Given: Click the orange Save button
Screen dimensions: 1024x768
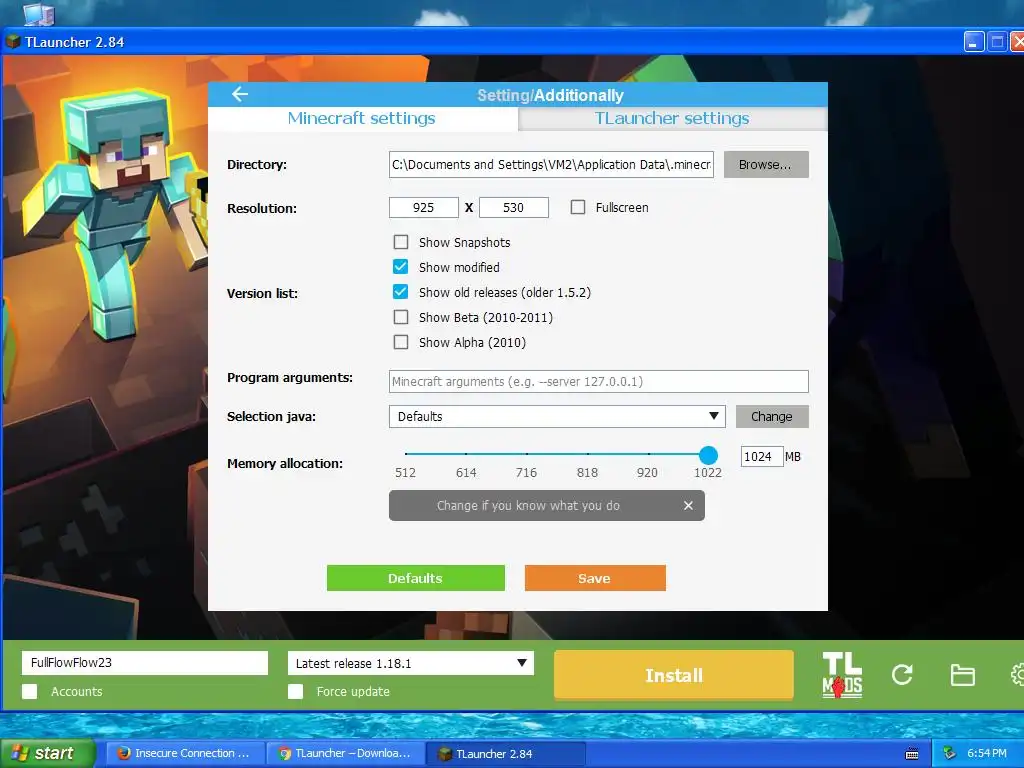Looking at the screenshot, I should click(595, 578).
